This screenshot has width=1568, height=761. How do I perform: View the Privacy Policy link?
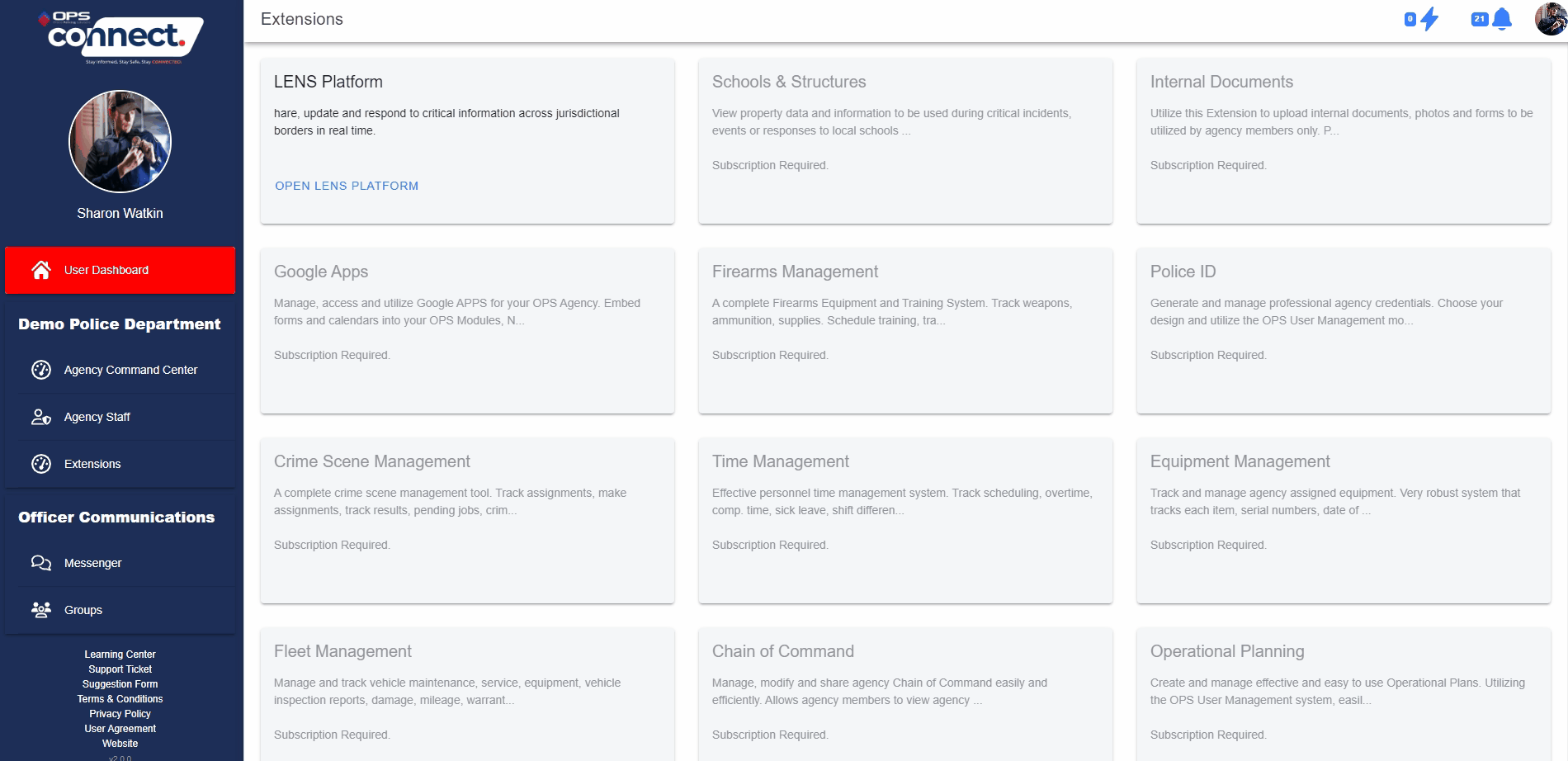coord(120,714)
